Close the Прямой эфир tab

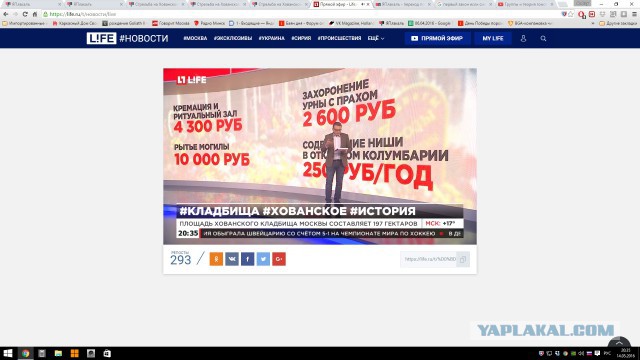tap(368, 4)
